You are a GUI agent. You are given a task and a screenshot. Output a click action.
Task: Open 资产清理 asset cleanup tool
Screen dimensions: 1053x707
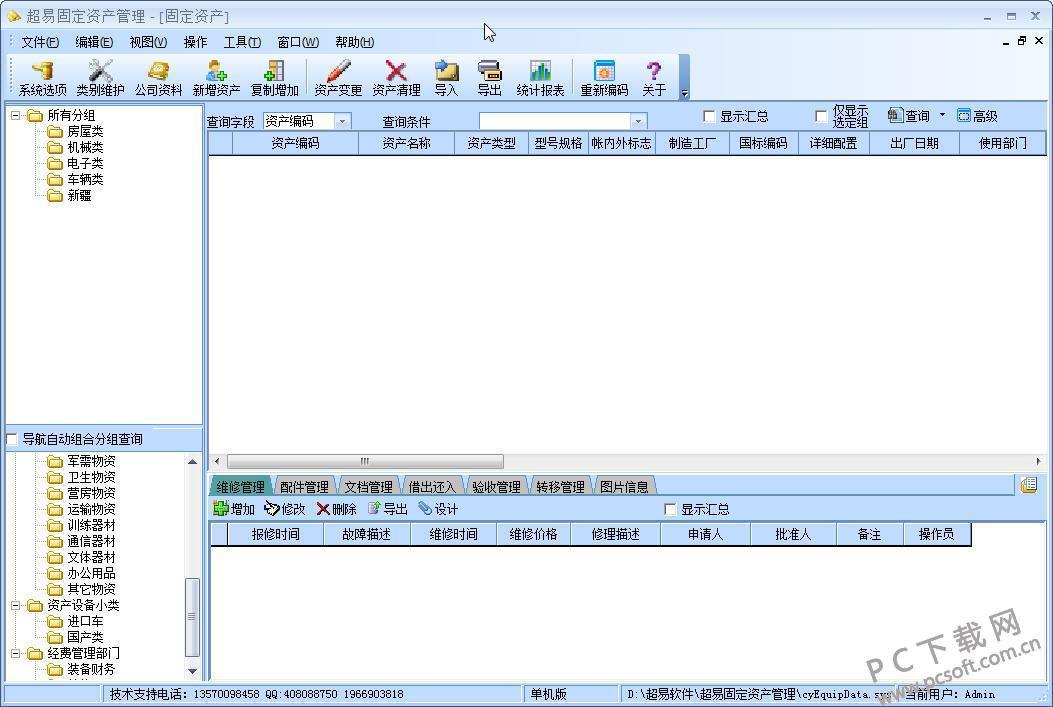click(x=396, y=78)
